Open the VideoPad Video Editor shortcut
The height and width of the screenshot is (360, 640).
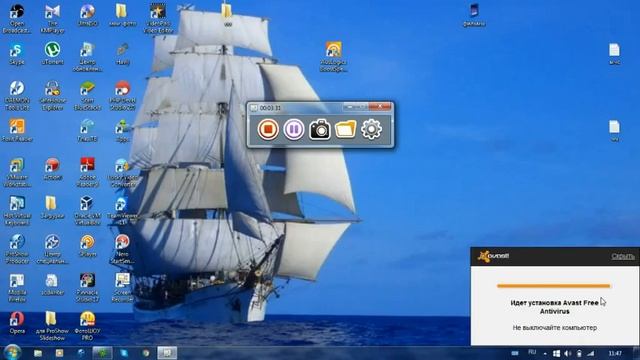(158, 18)
